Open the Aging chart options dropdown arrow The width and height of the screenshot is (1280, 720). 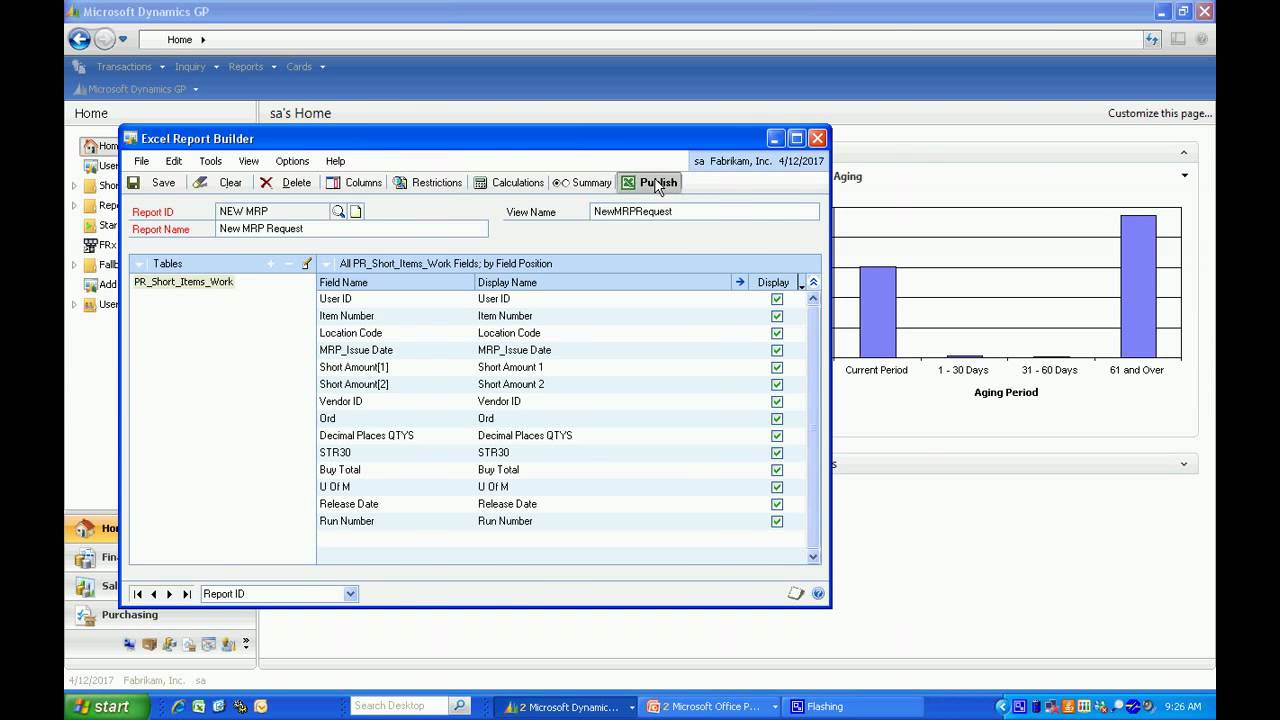click(x=1185, y=176)
